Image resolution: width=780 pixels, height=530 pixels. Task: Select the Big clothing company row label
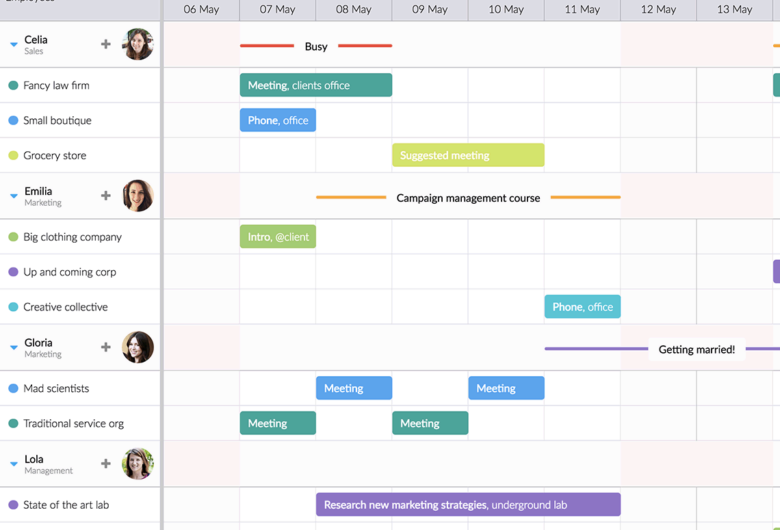pyautogui.click(x=72, y=237)
